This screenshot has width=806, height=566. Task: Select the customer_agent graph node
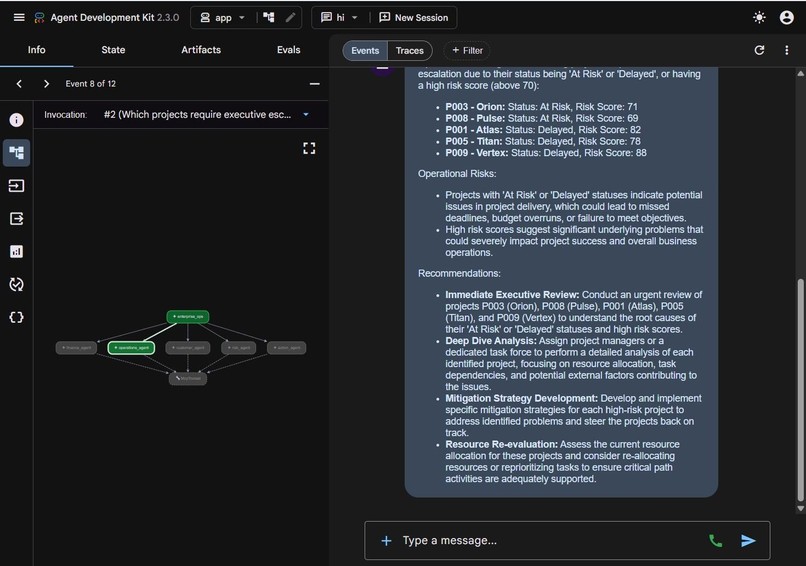pyautogui.click(x=188, y=348)
